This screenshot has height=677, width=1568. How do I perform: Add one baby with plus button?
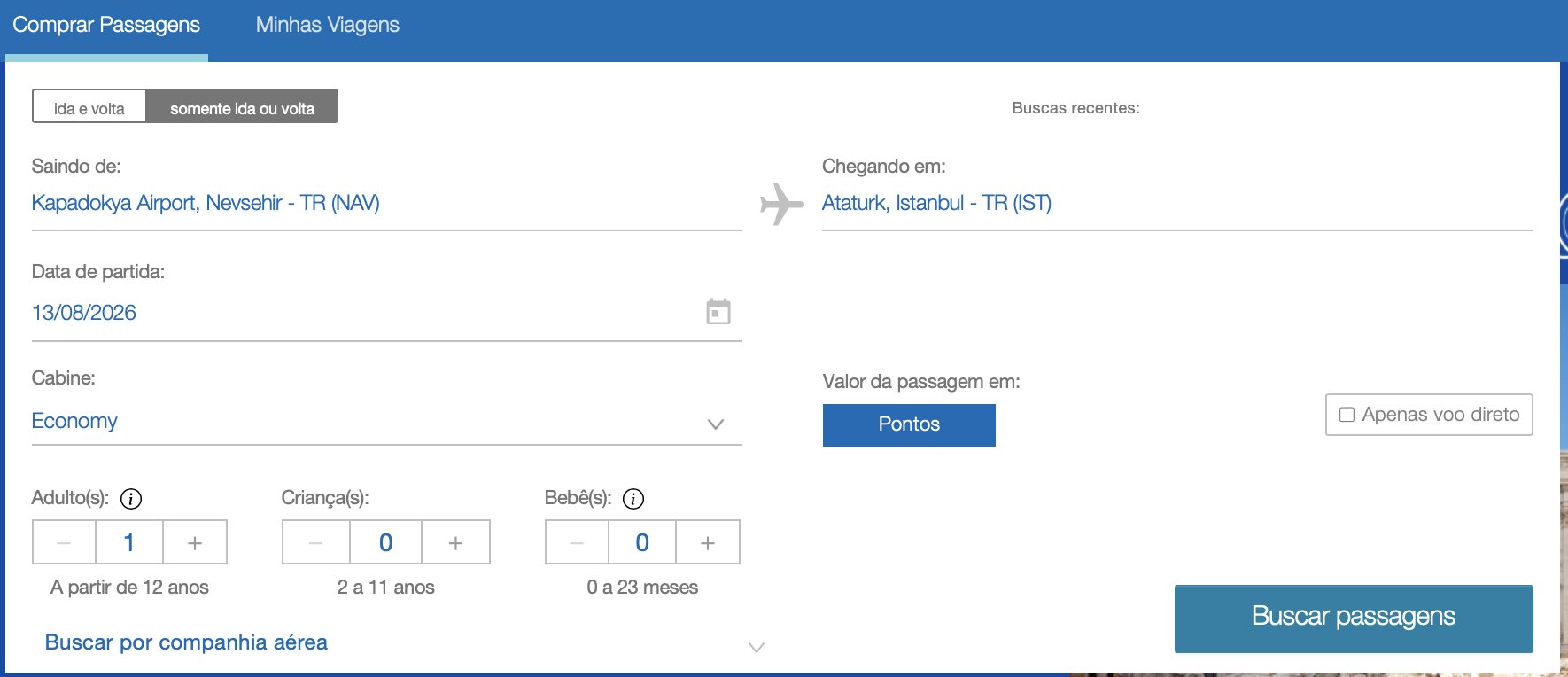tap(707, 542)
